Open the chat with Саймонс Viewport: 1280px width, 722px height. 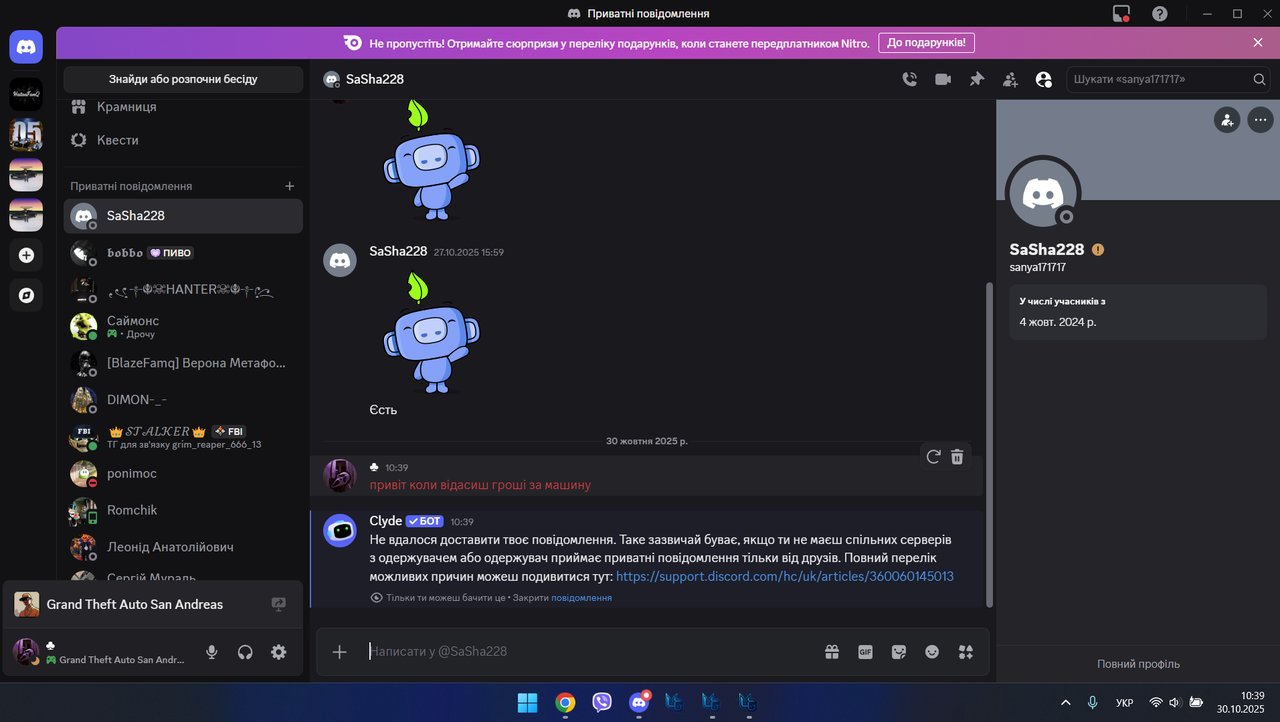[183, 327]
